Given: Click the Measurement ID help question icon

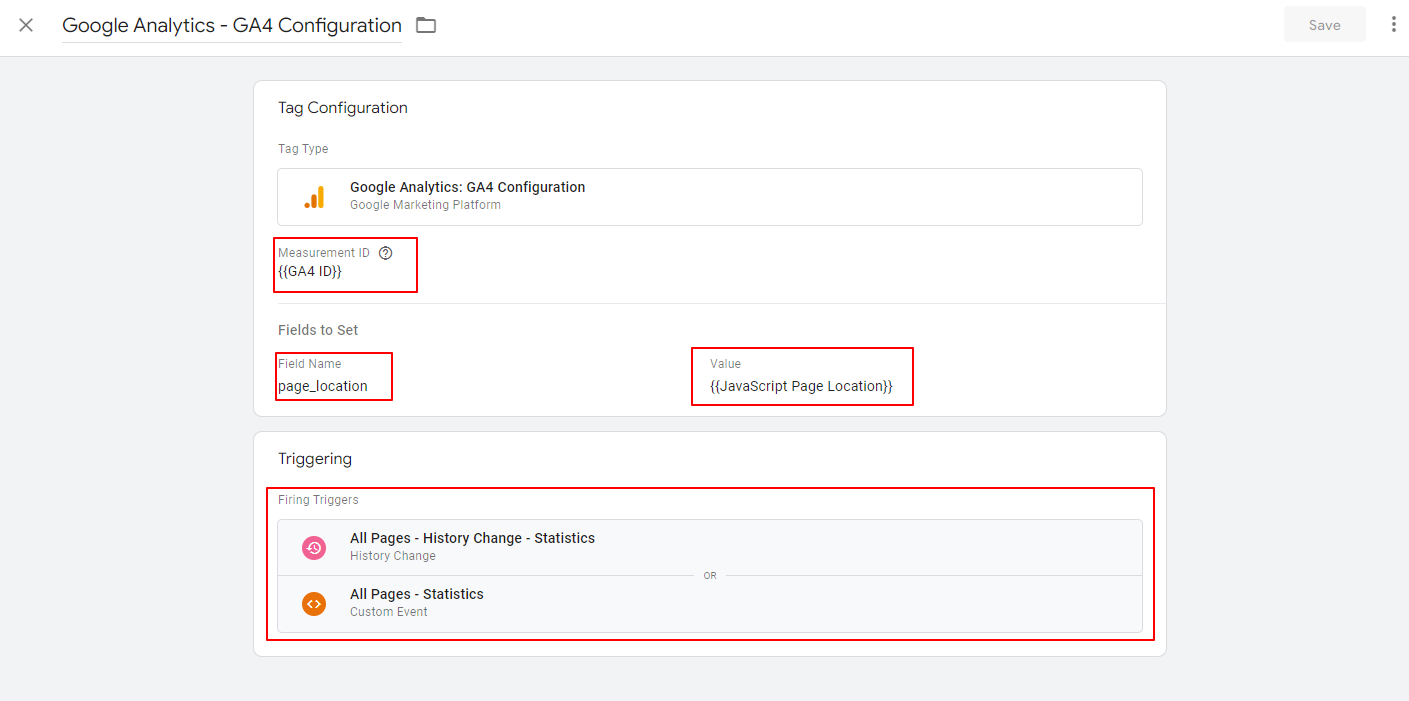Looking at the screenshot, I should 386,253.
